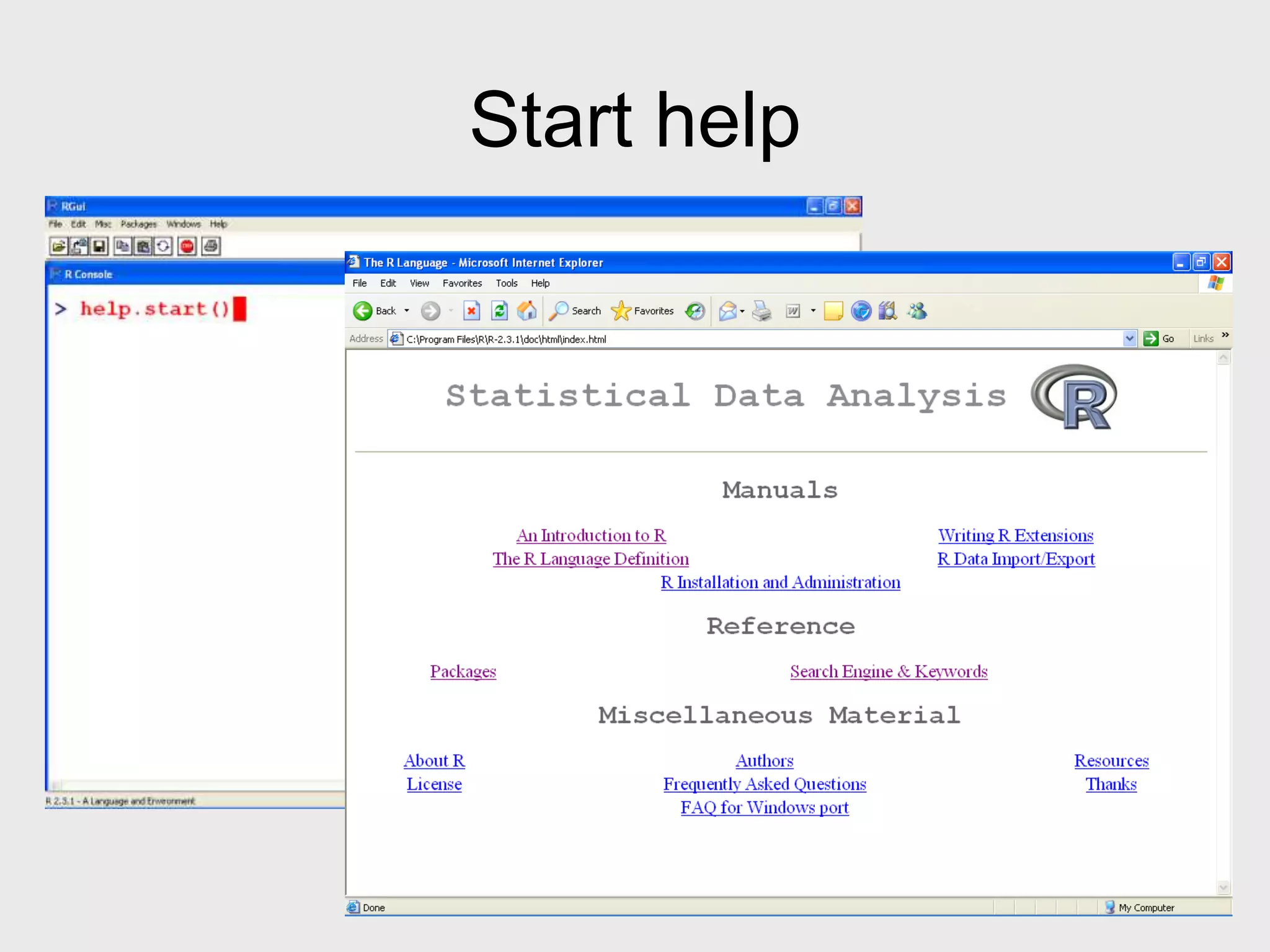
Task: Click the Copy and paste icon in RGui
Action: click(162, 246)
